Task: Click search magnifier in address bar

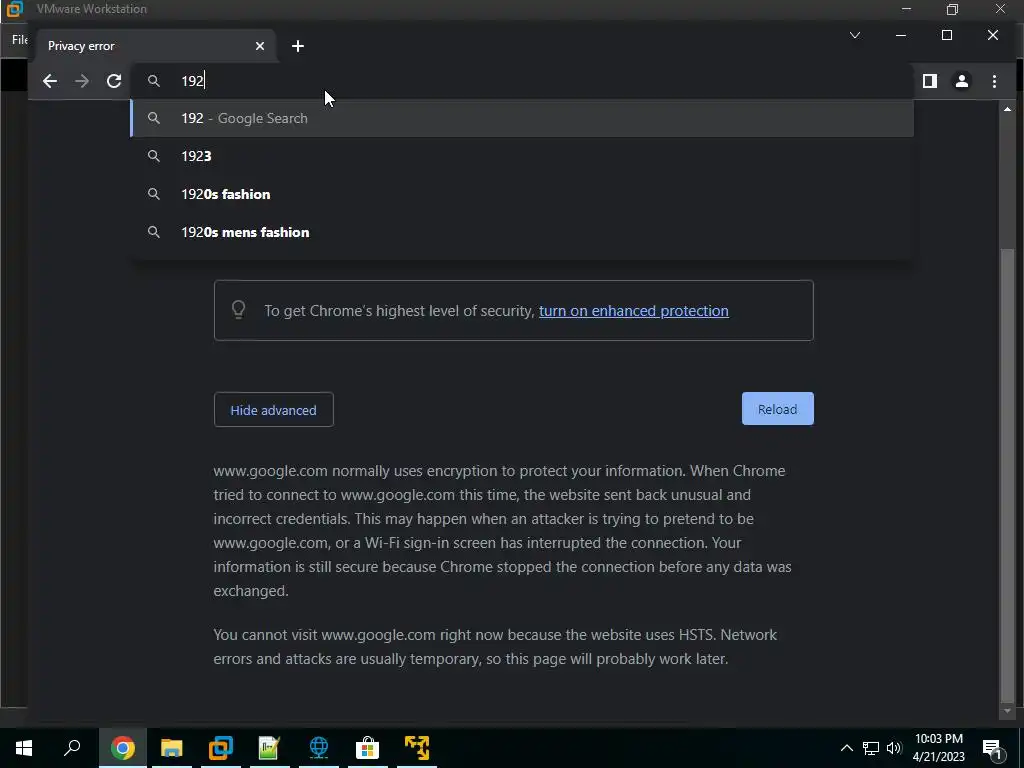Action: tap(153, 81)
